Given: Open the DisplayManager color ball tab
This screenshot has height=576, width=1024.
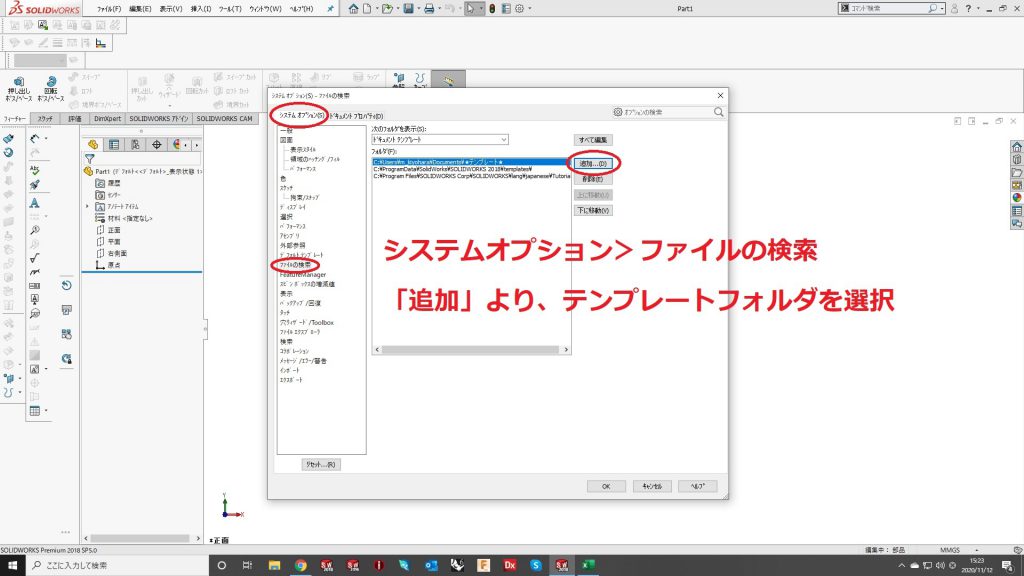Looking at the screenshot, I should click(177, 144).
